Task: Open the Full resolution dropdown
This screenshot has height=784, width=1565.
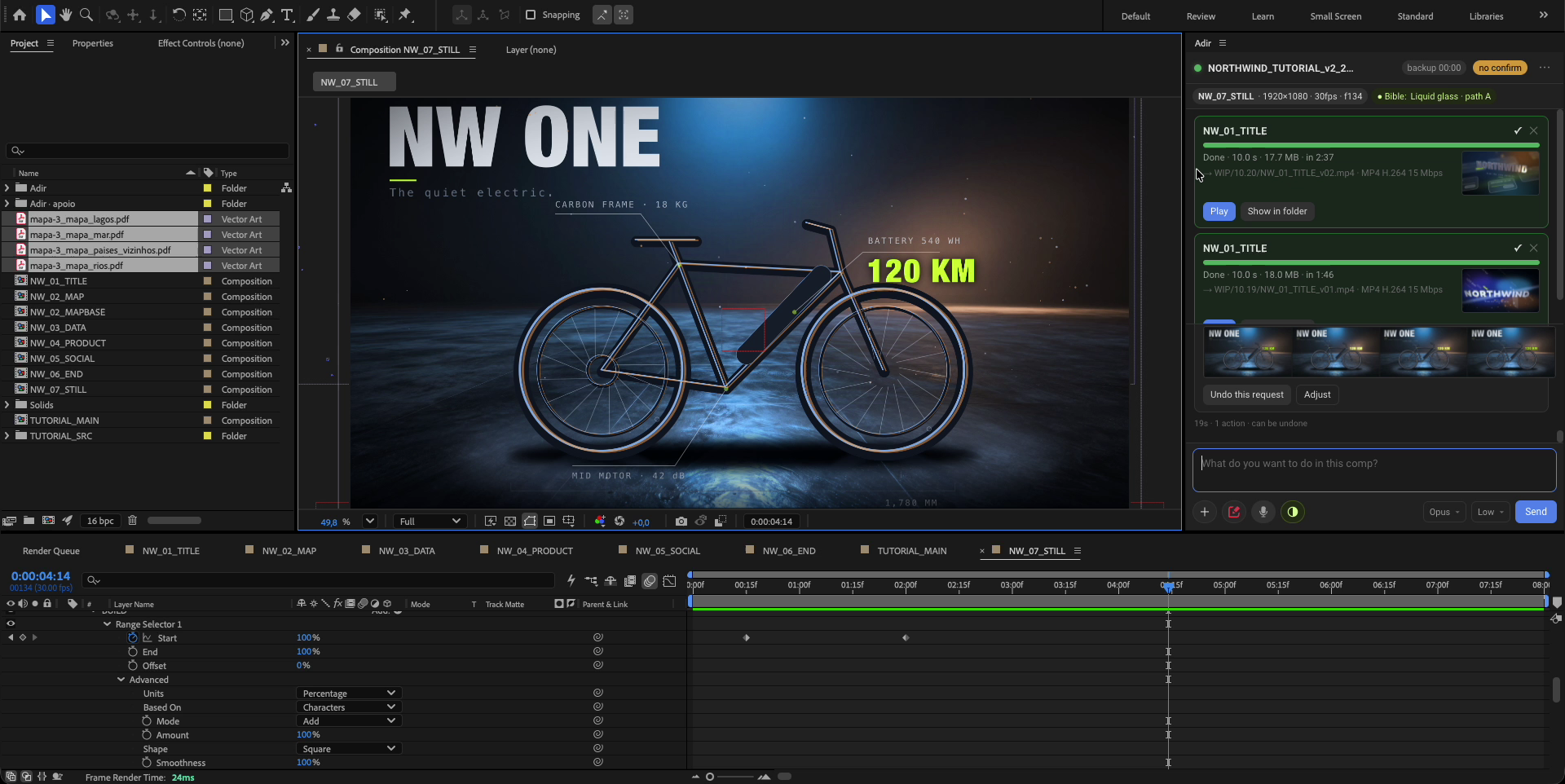Action: pyautogui.click(x=430, y=522)
